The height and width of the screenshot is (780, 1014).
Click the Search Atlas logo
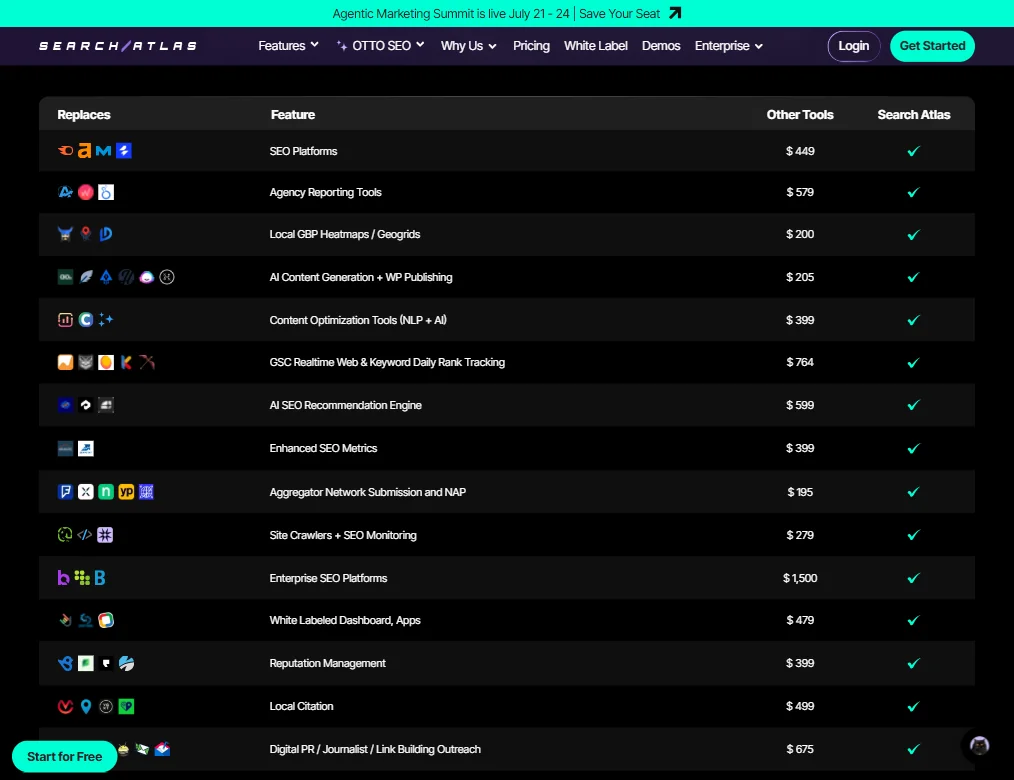coord(118,46)
